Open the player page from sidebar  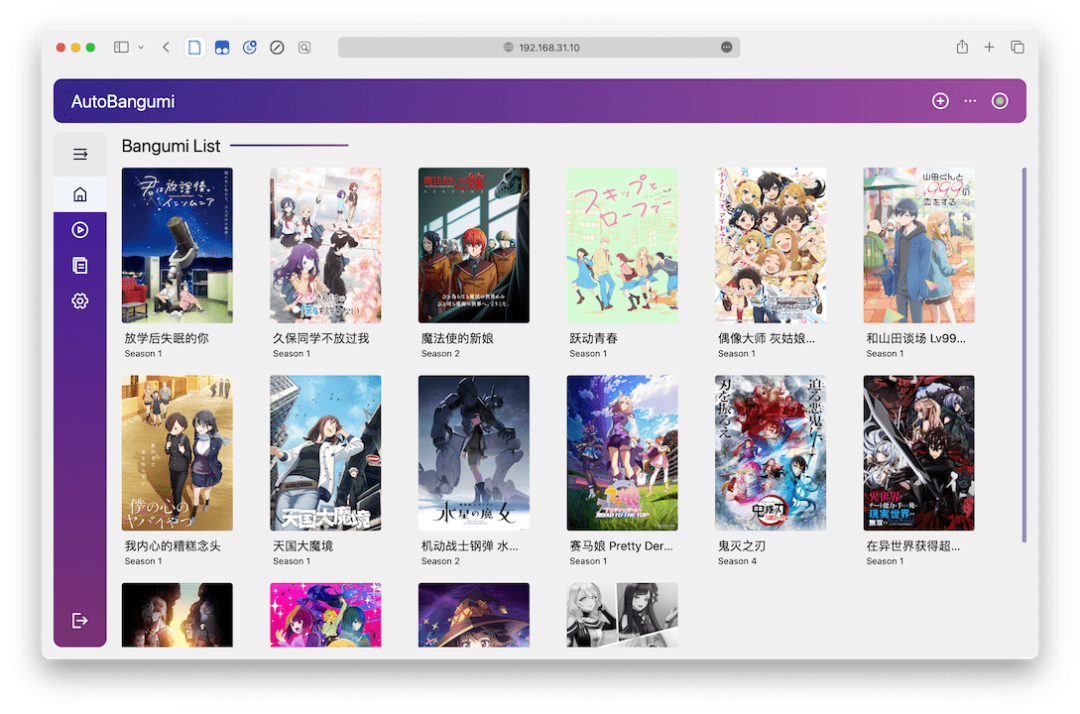click(80, 230)
